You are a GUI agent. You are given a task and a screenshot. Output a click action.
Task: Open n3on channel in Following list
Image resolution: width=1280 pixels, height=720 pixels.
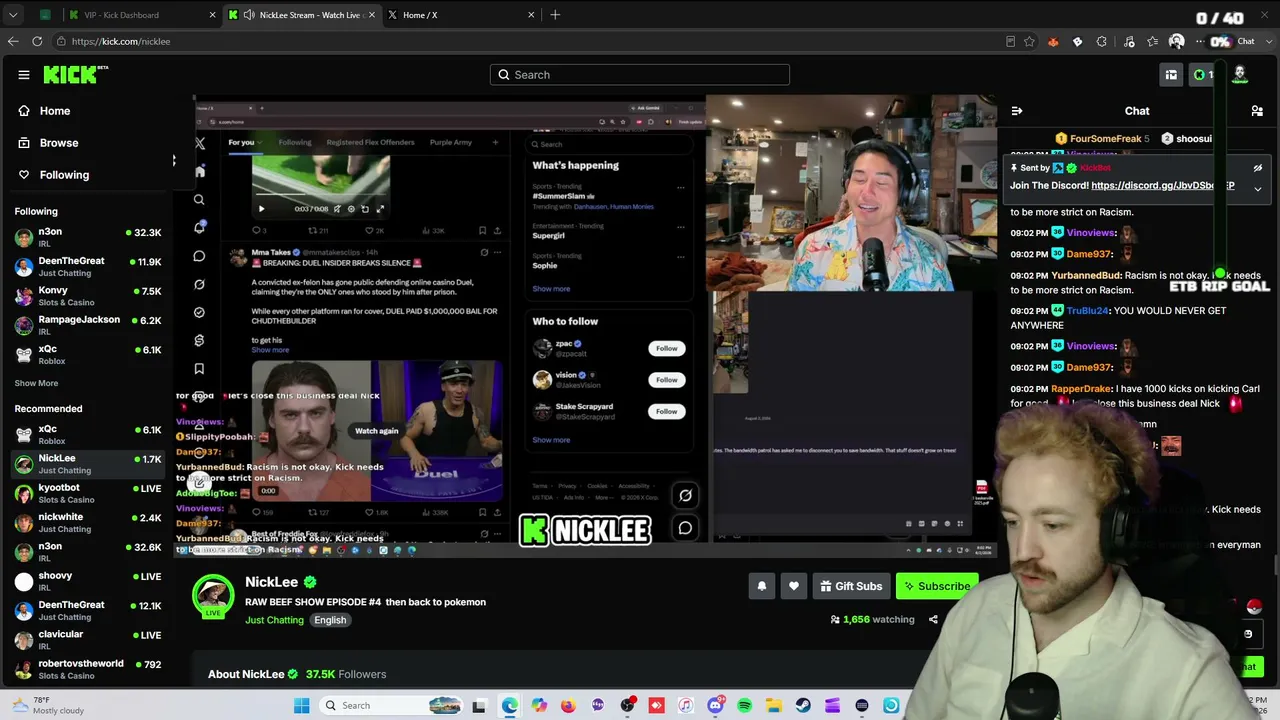click(x=87, y=237)
